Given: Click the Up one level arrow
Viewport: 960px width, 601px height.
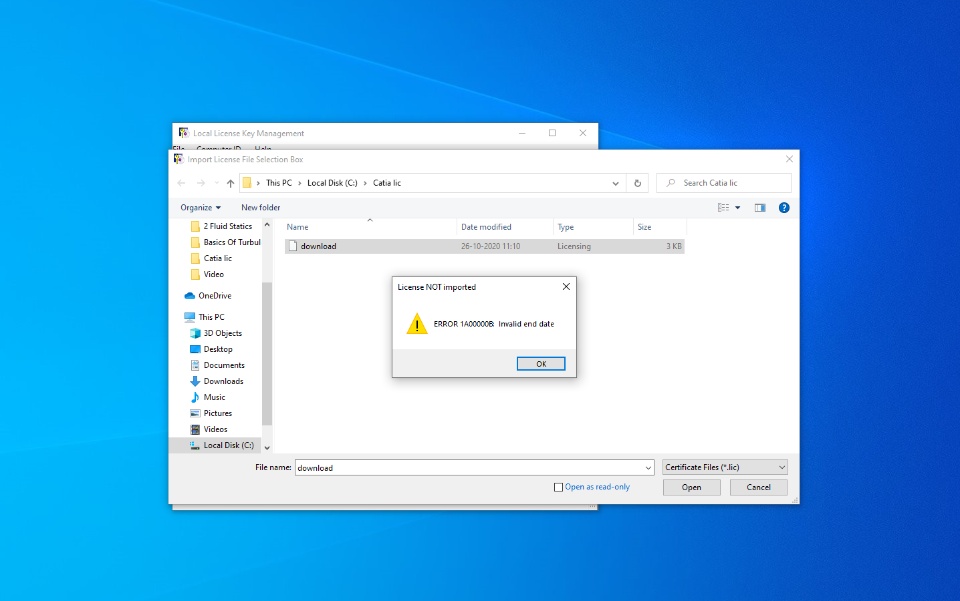Looking at the screenshot, I should 230,183.
